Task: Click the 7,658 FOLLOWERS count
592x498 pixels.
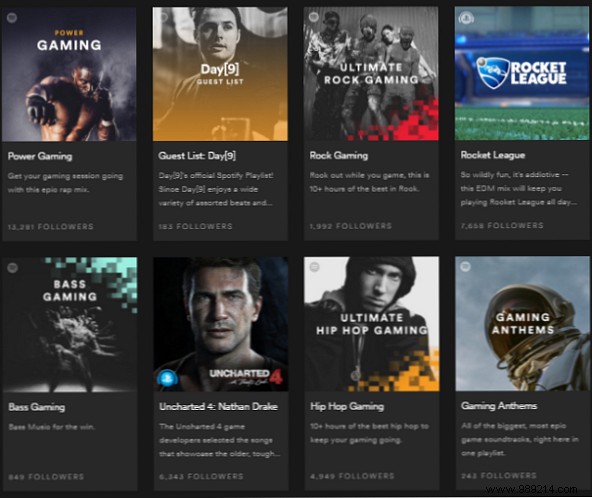Action: (502, 226)
